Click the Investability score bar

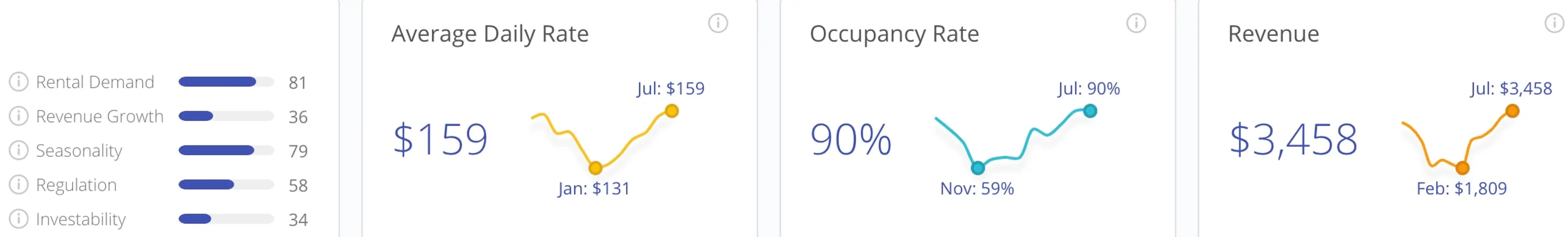pos(226,219)
